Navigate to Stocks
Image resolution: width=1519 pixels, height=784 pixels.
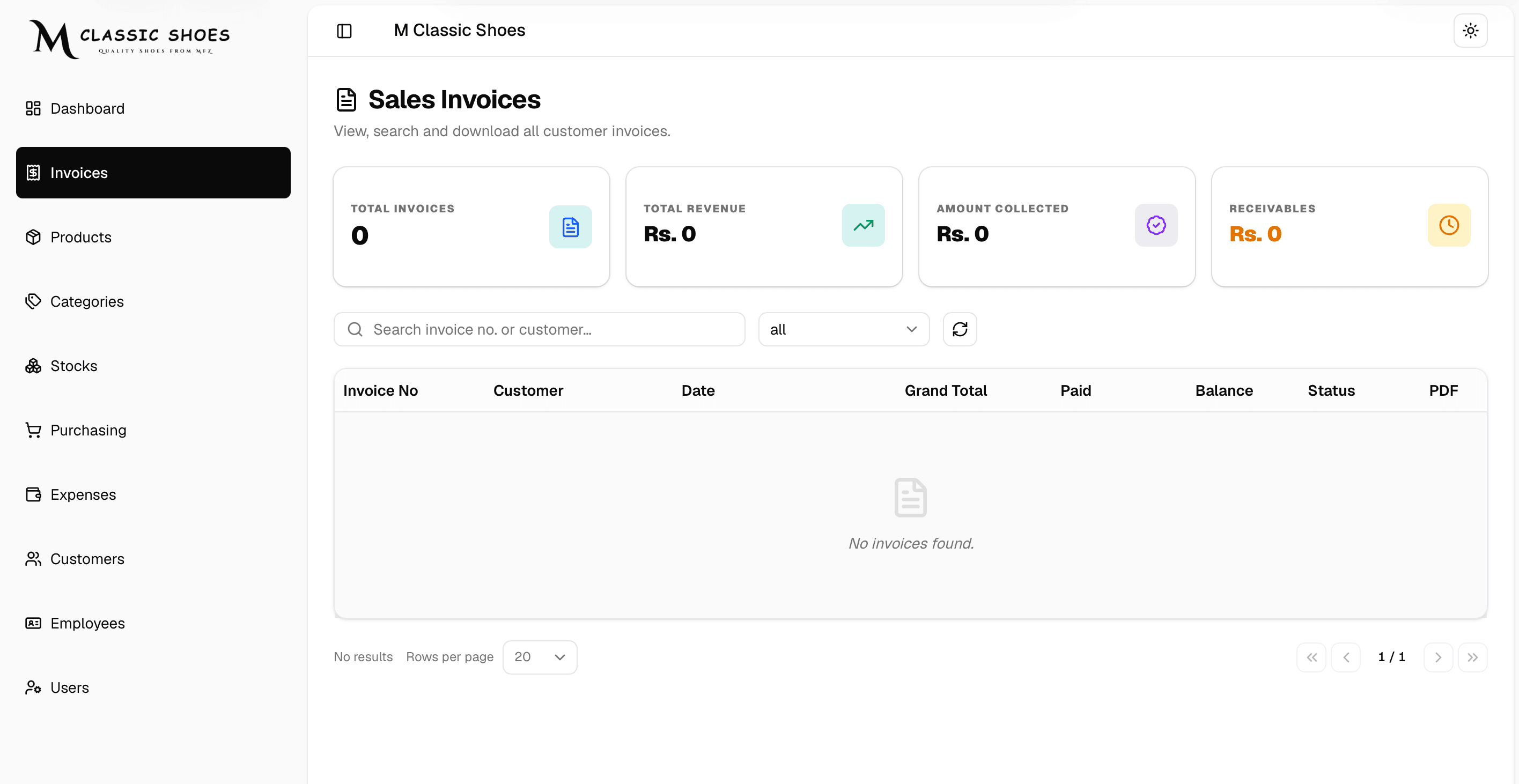point(153,366)
